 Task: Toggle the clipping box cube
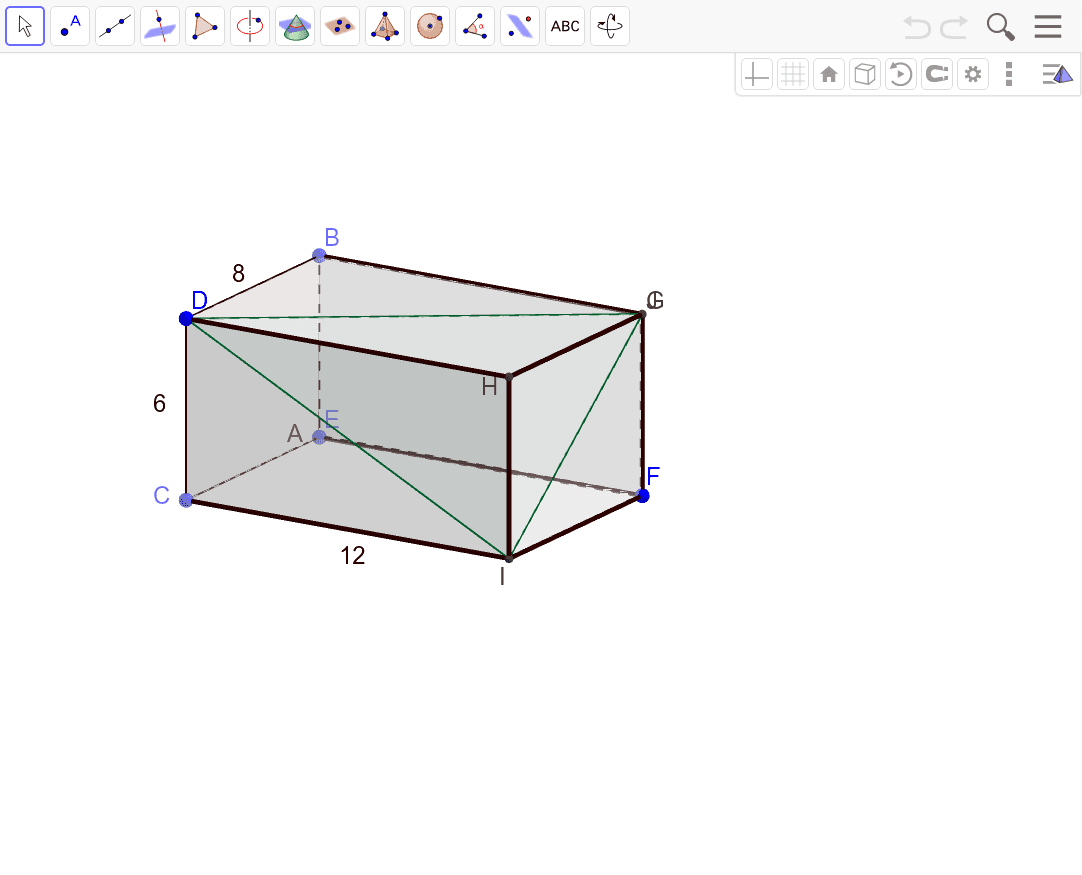point(865,74)
